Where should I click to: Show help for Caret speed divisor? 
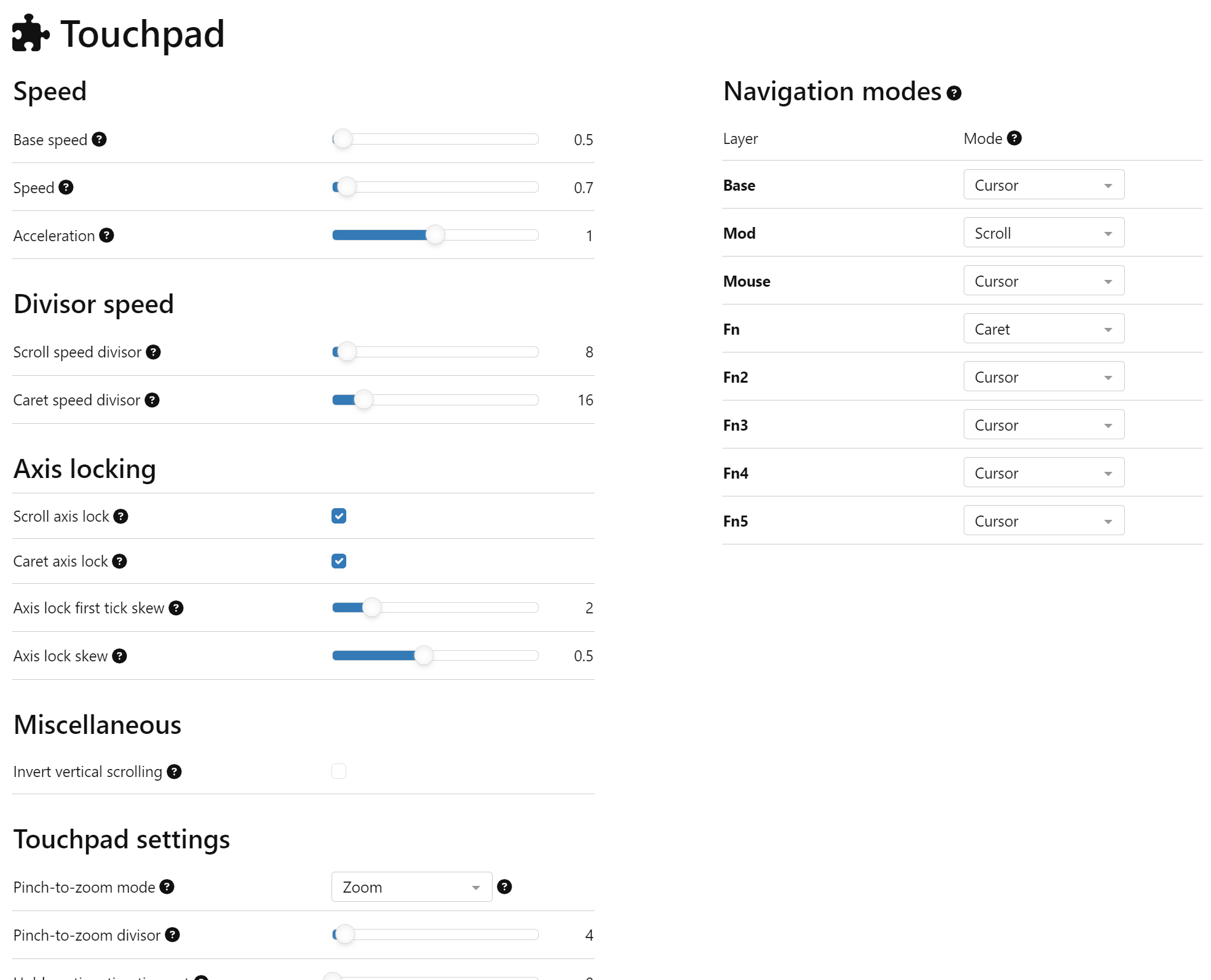152,400
